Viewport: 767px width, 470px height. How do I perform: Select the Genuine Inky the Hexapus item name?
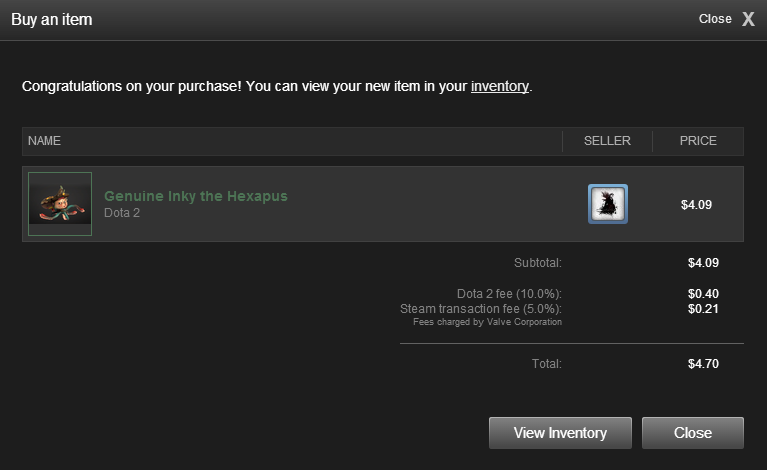click(196, 196)
